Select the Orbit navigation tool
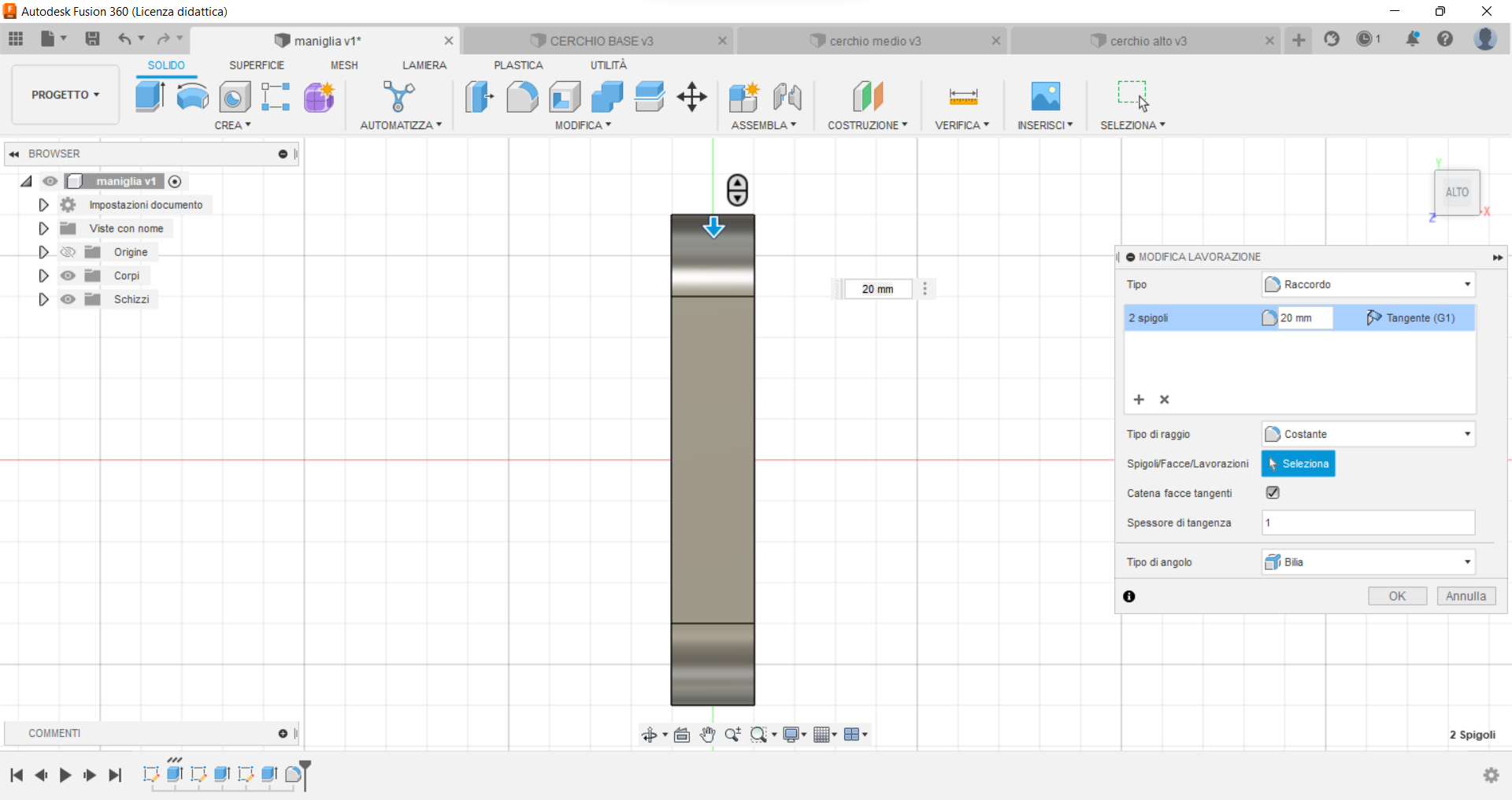This screenshot has width=1512, height=800. coord(649,735)
